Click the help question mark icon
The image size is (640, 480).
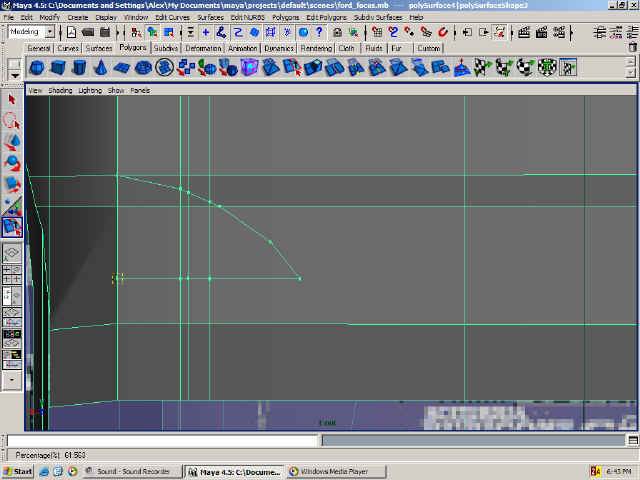pos(319,32)
